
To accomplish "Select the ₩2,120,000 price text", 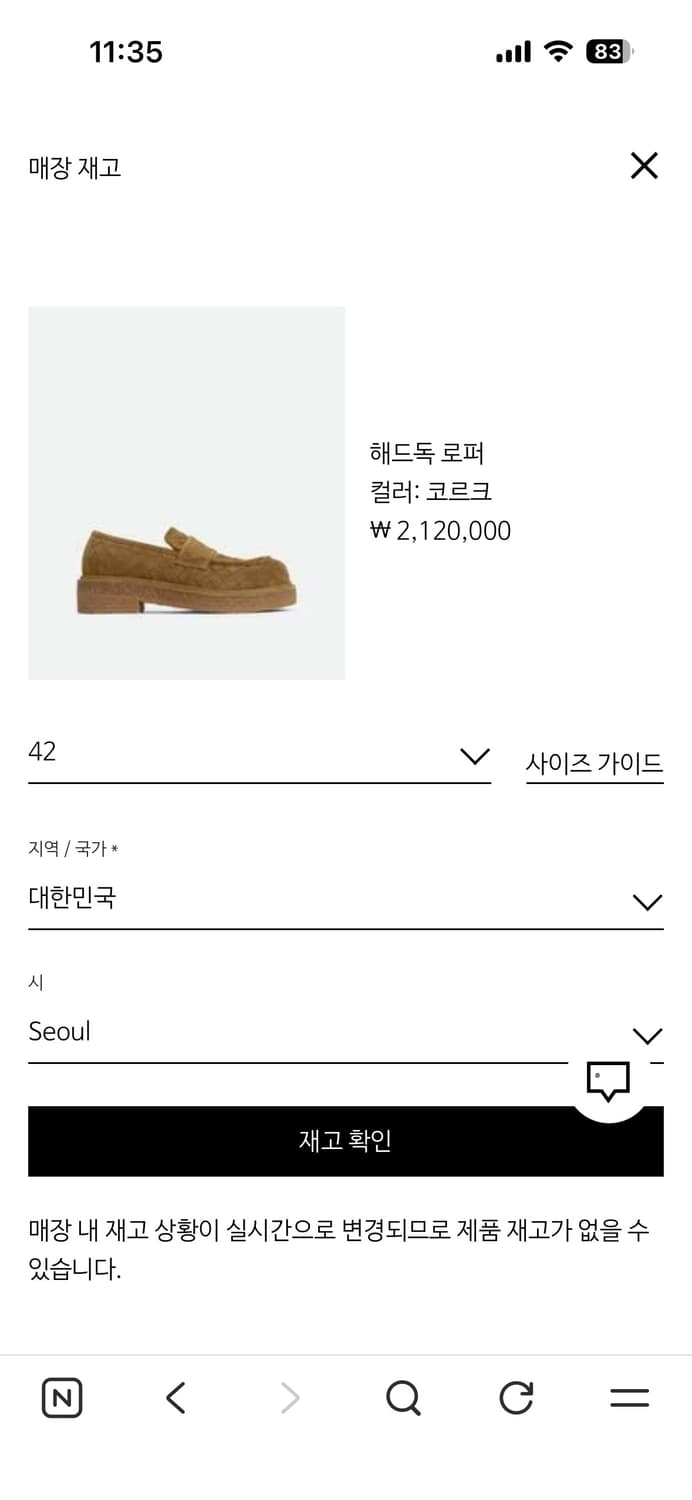I will [x=440, y=530].
